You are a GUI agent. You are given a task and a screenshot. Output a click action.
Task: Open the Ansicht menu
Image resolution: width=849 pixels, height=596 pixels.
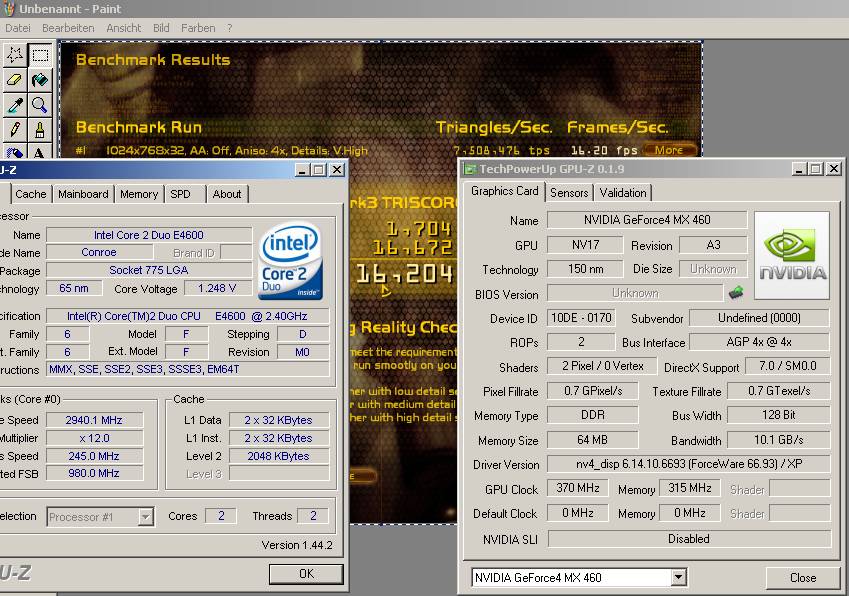[123, 28]
